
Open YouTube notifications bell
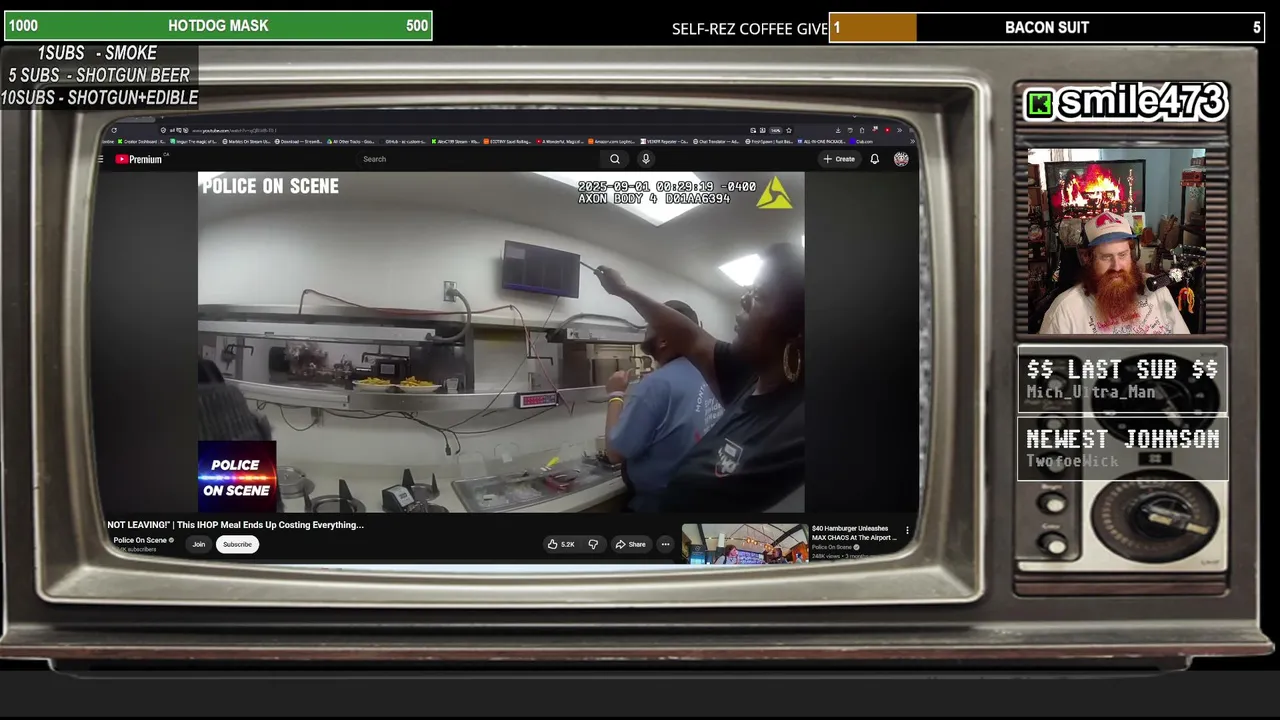[x=875, y=159]
